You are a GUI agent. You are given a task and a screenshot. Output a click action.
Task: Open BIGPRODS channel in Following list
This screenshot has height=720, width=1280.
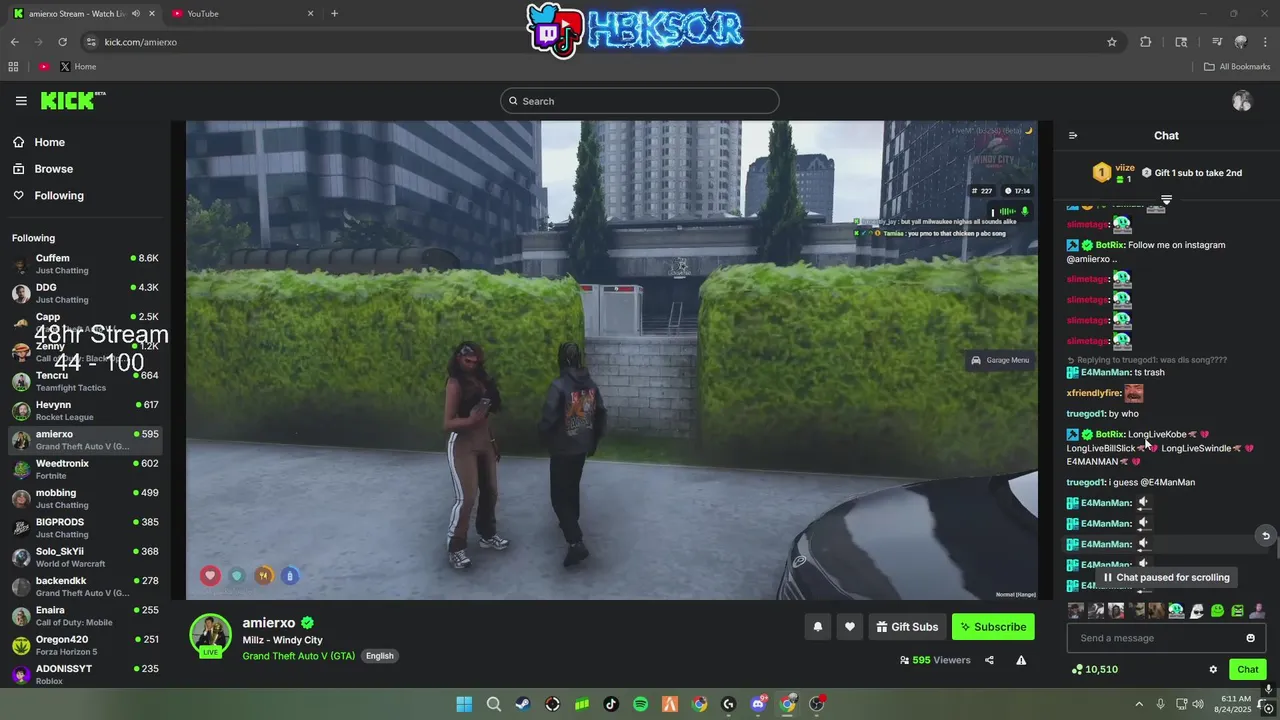click(x=85, y=528)
